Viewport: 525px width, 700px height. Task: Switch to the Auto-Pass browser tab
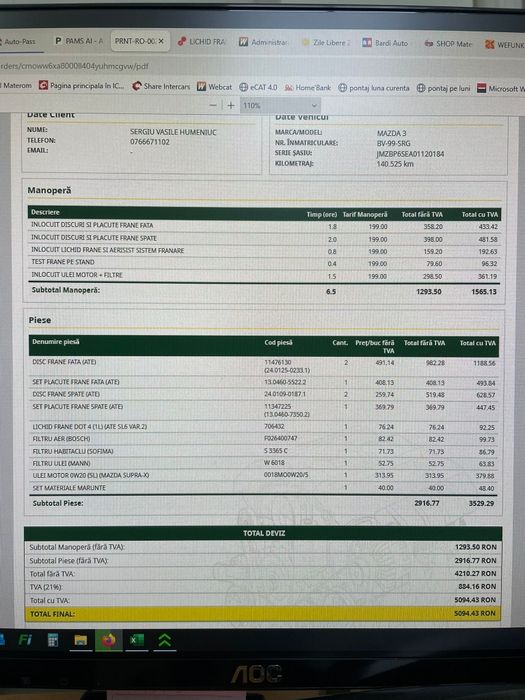(20, 42)
